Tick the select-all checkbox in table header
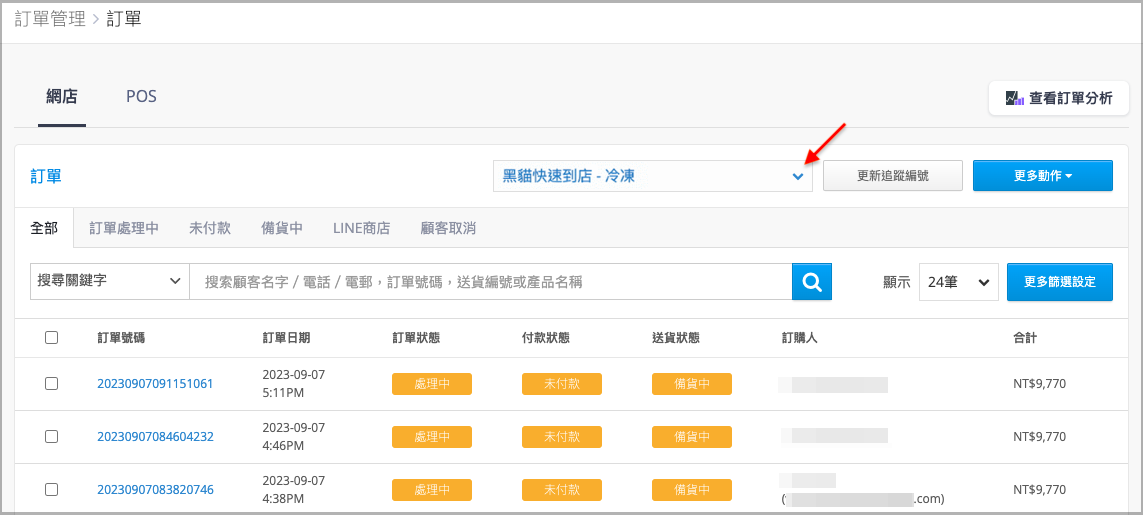The image size is (1143, 515). pyautogui.click(x=51, y=338)
